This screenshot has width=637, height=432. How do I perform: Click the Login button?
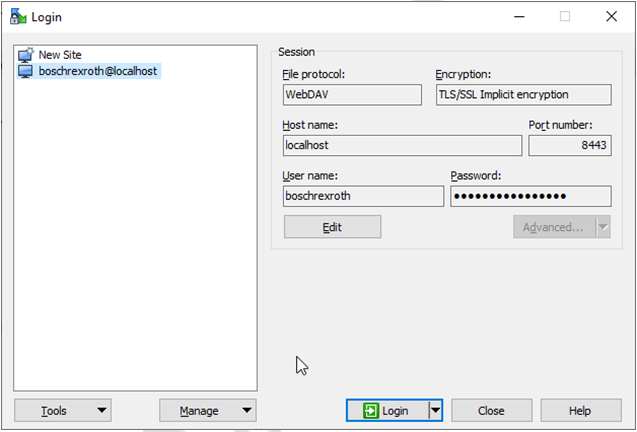(387, 410)
